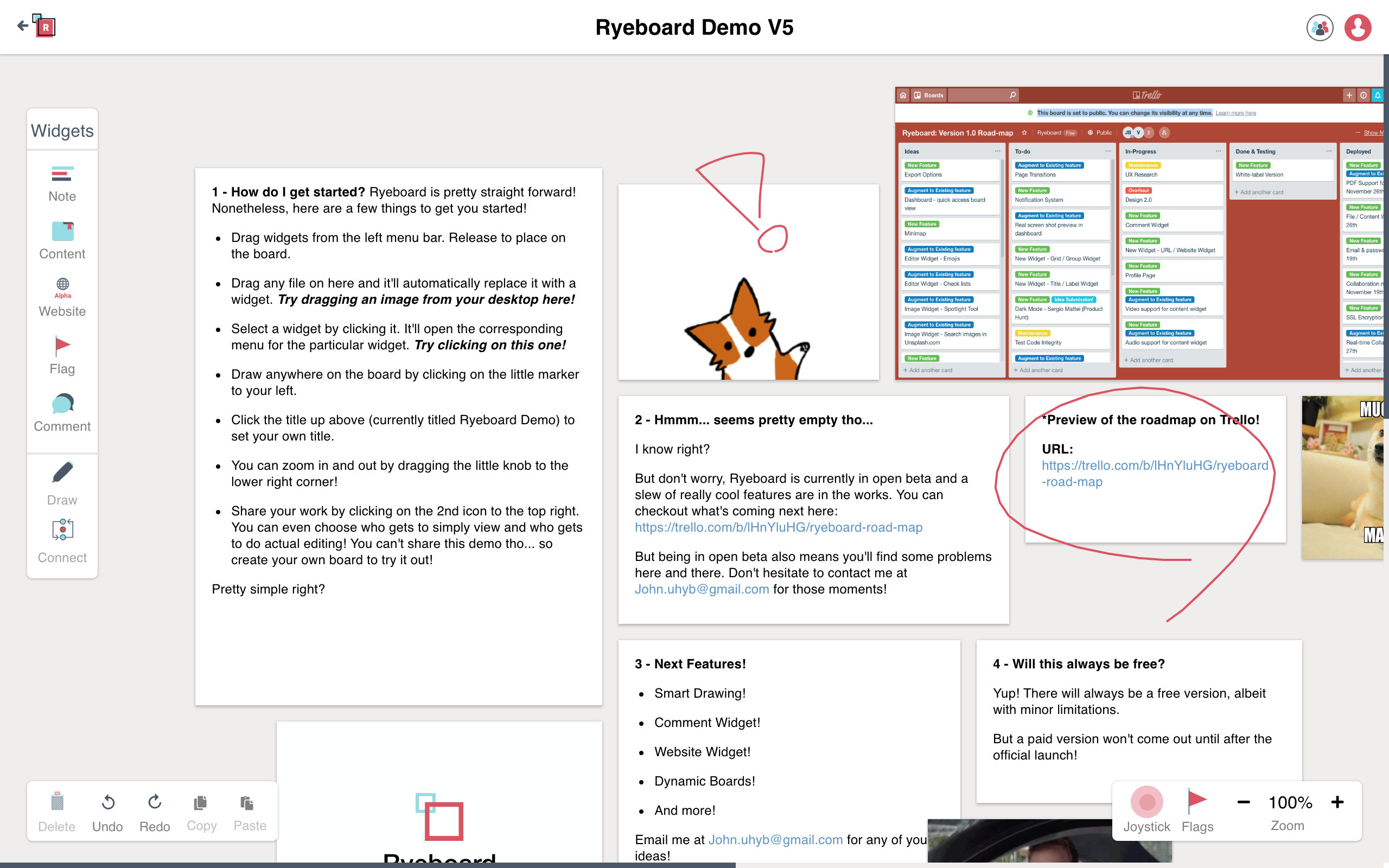Click 'White-label Version' card in Trello image
The image size is (1389, 868).
[1283, 170]
